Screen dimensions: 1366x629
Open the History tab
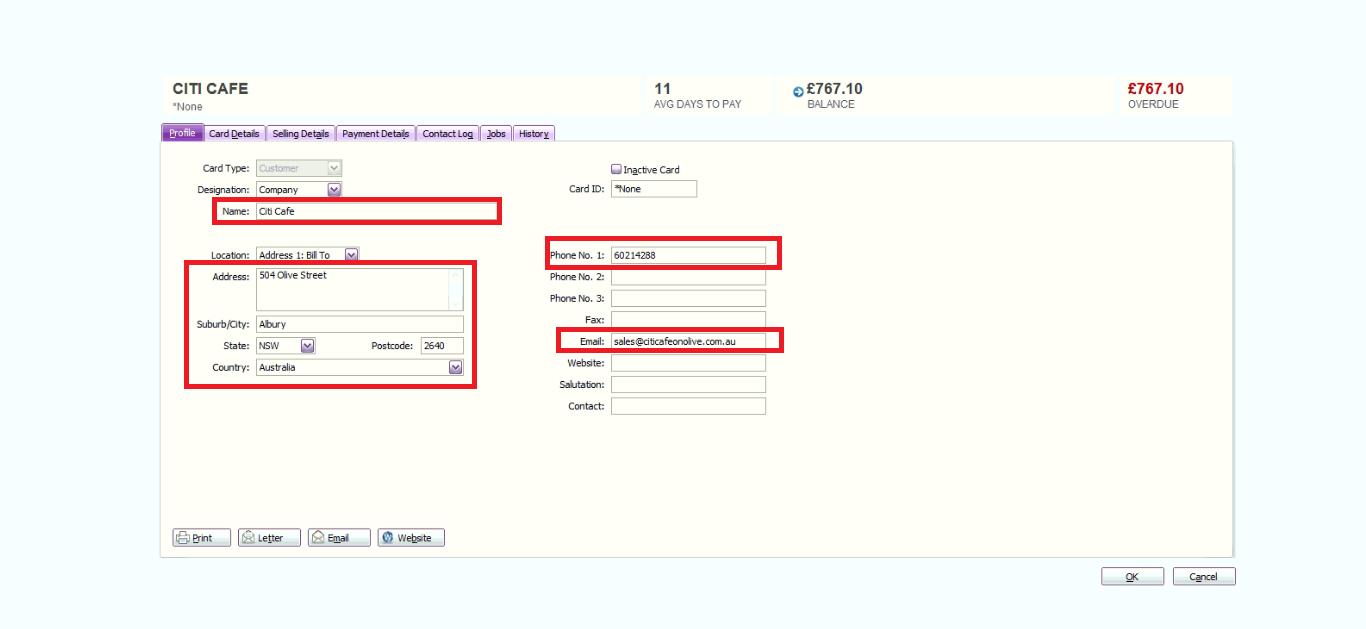tap(533, 133)
